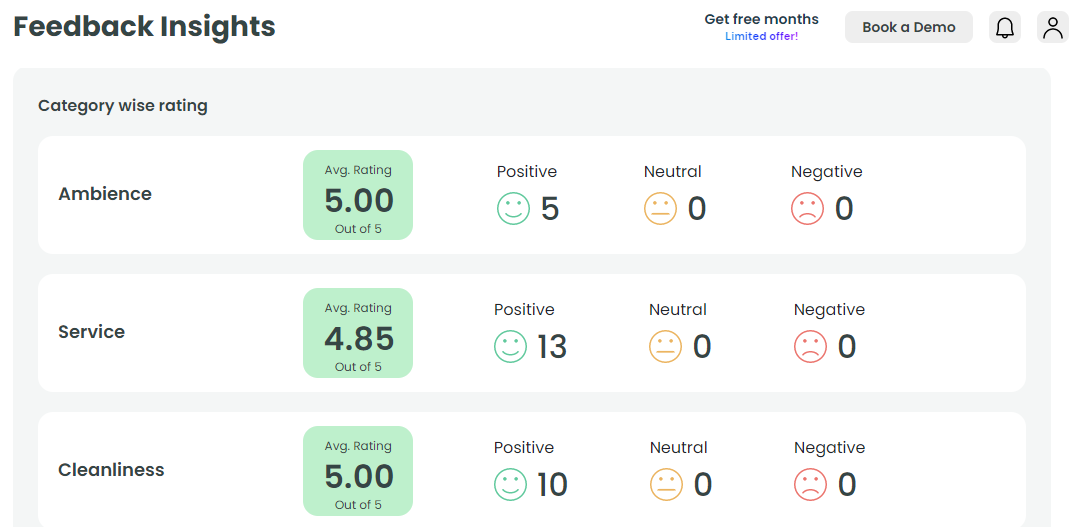Select the Service 4.85 average rating badge
The image size is (1083, 527).
tap(358, 333)
